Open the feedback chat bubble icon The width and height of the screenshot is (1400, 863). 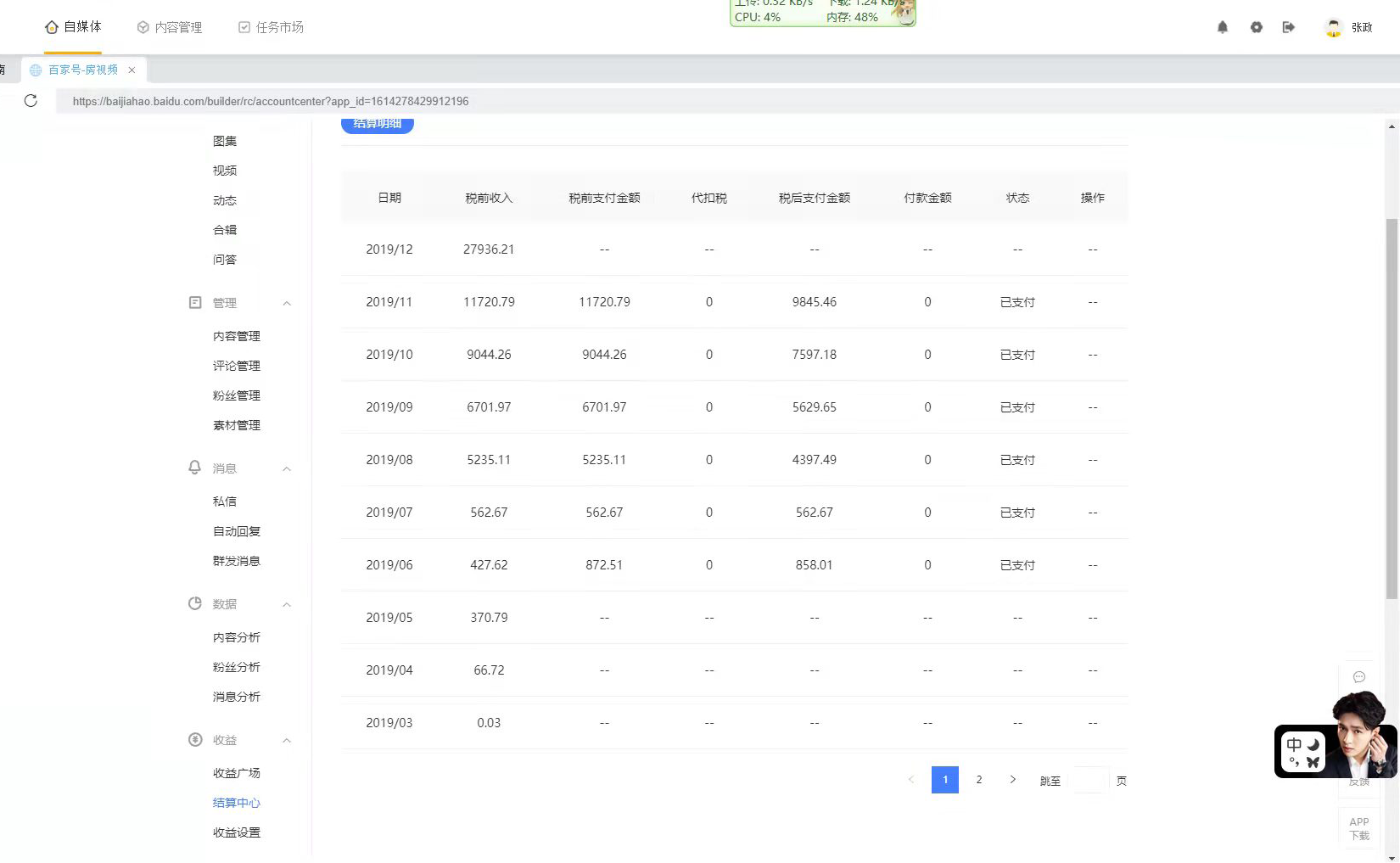click(x=1358, y=677)
